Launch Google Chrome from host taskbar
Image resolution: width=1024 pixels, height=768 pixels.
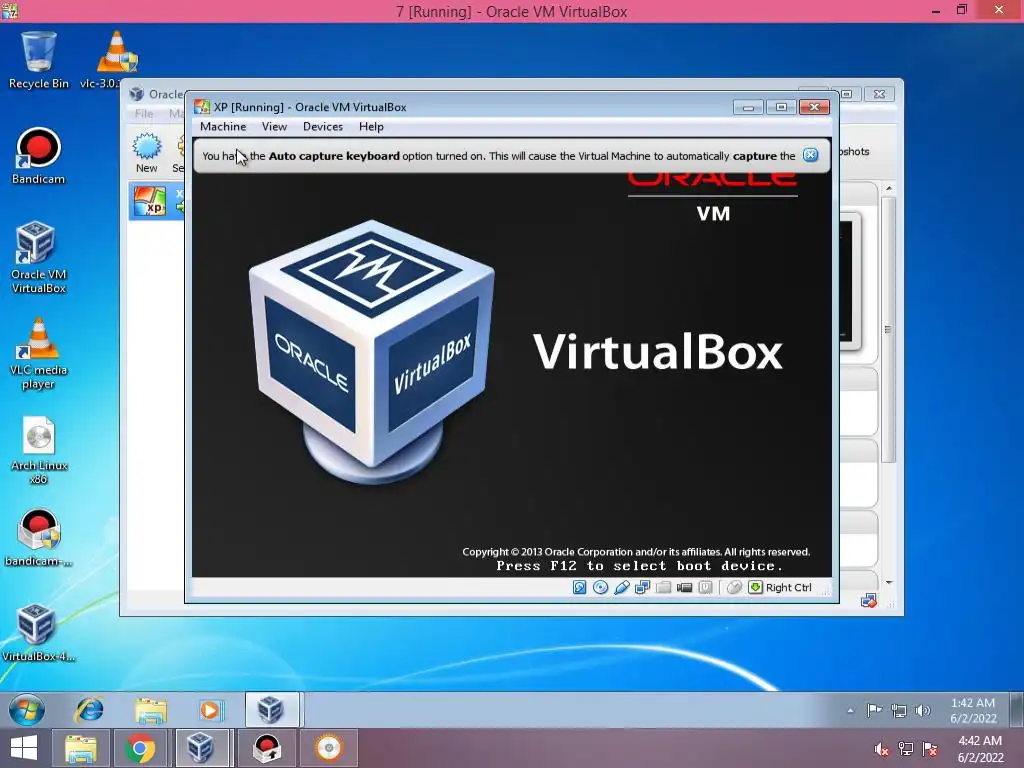[139, 748]
